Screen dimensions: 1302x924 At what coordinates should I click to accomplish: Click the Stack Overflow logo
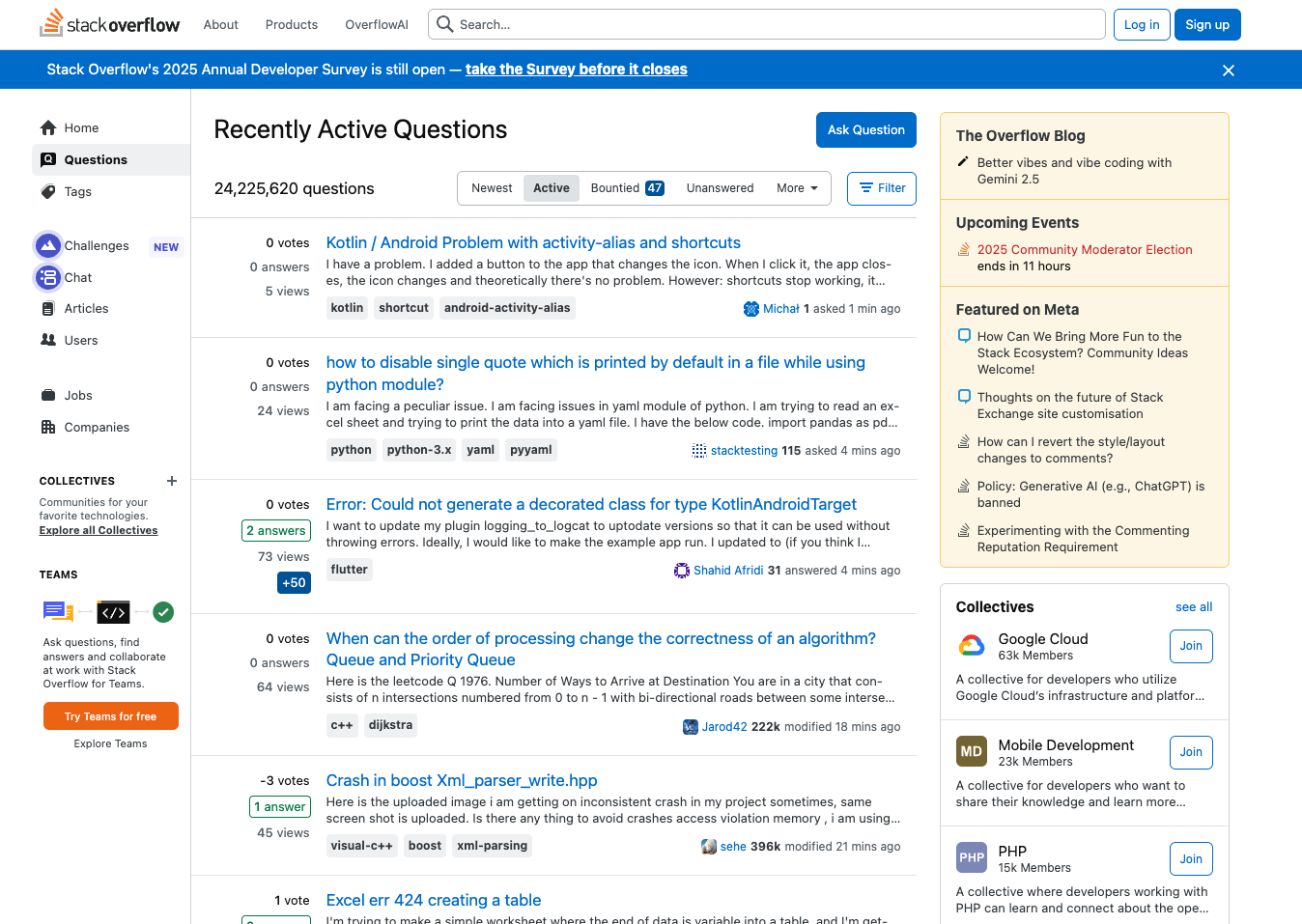click(109, 24)
